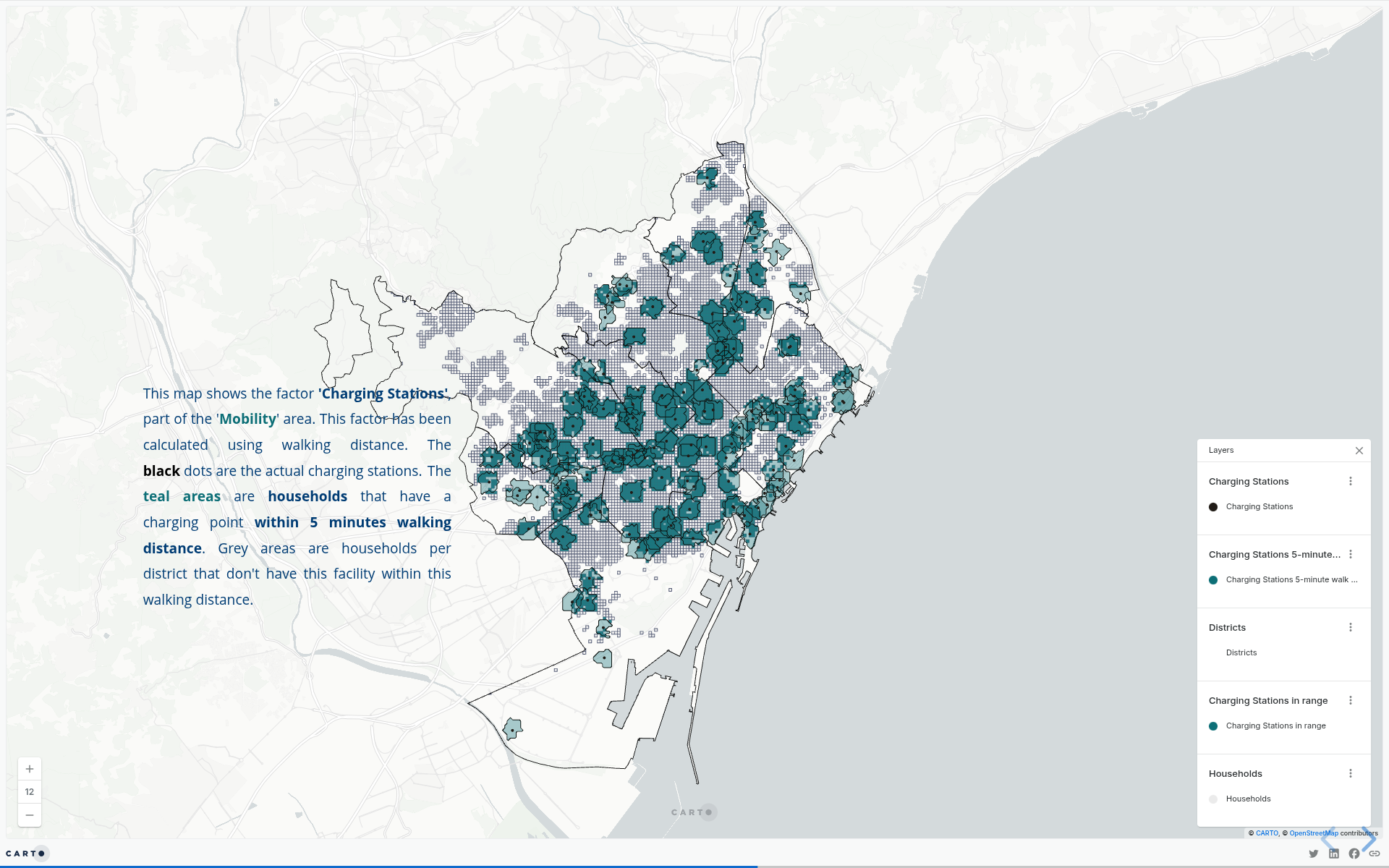Click the zoom level 12 indicator
This screenshot has height=868, width=1389.
tap(30, 792)
